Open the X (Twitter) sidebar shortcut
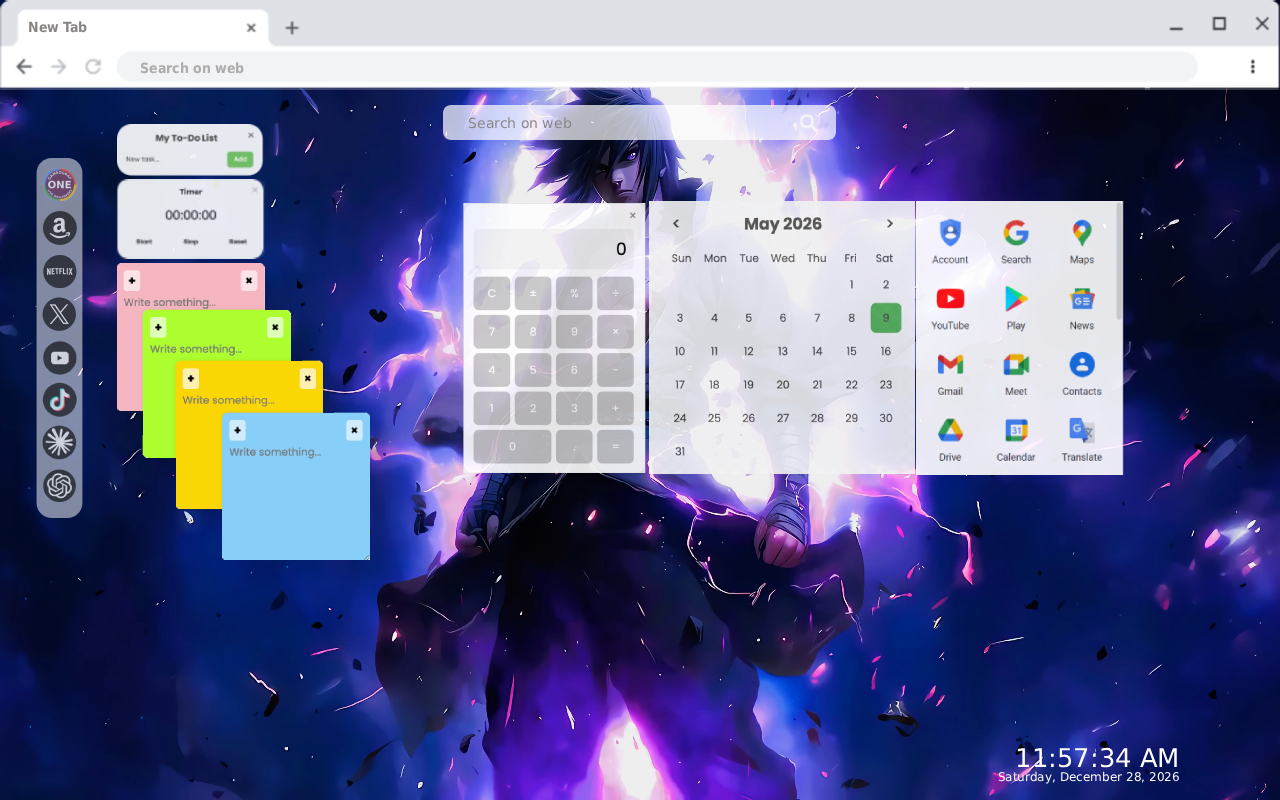 point(60,314)
